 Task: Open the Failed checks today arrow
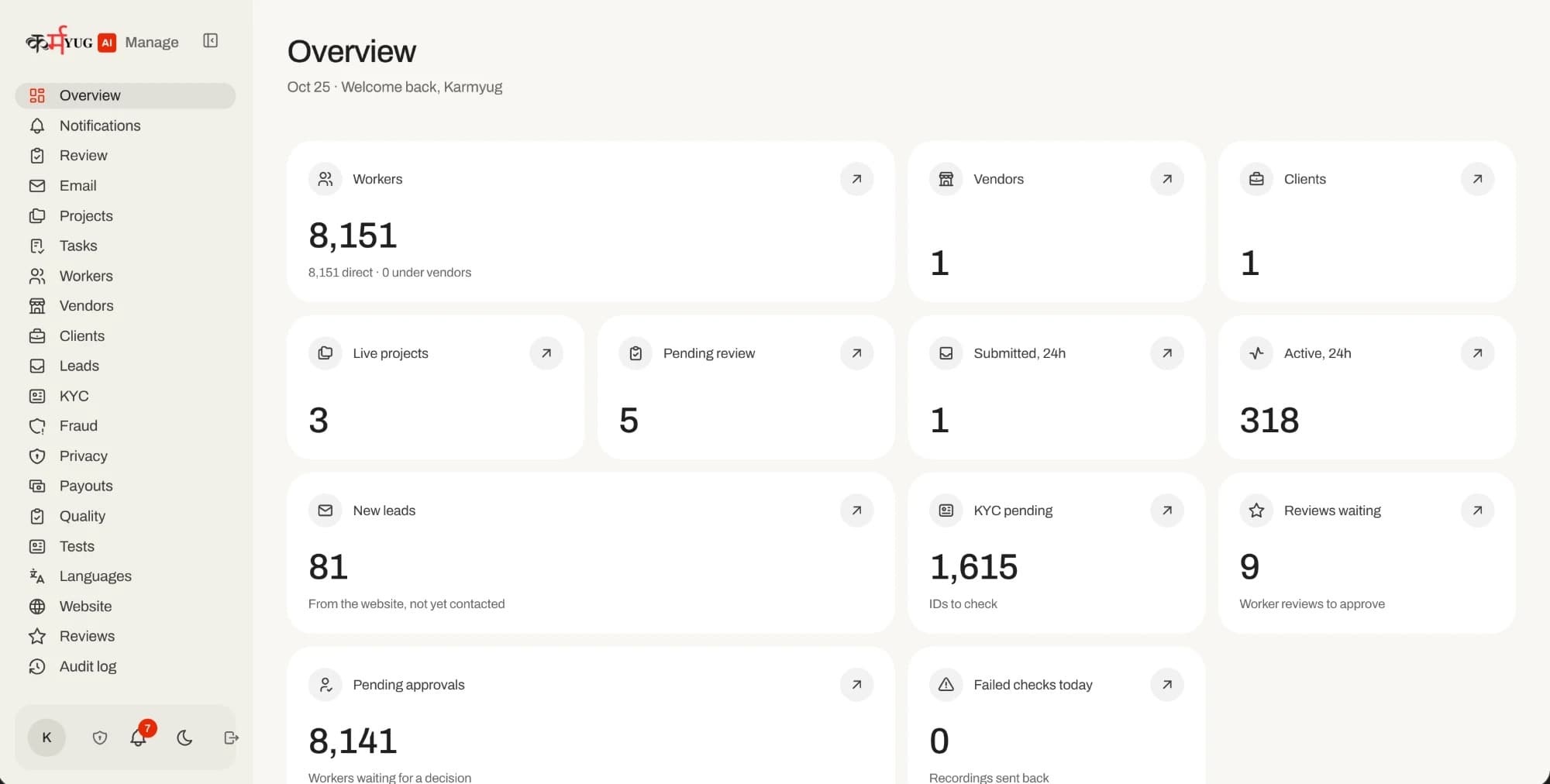(x=1167, y=685)
